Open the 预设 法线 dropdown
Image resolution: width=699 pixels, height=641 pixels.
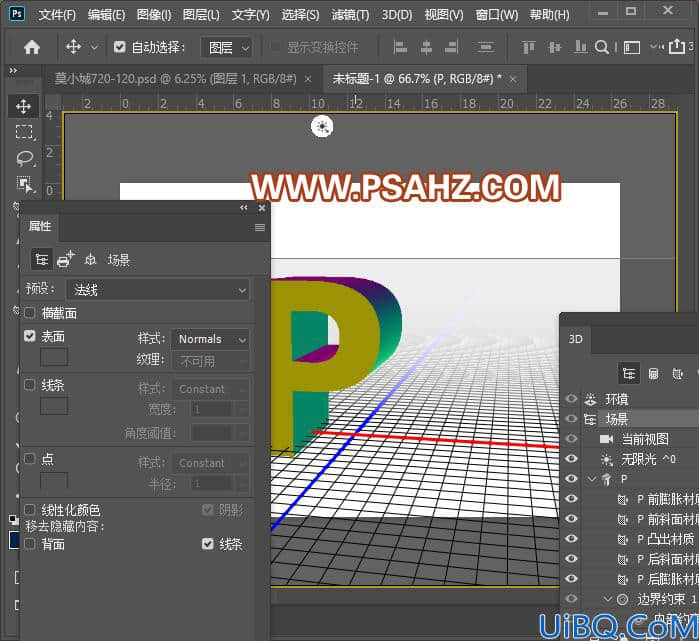click(x=158, y=290)
